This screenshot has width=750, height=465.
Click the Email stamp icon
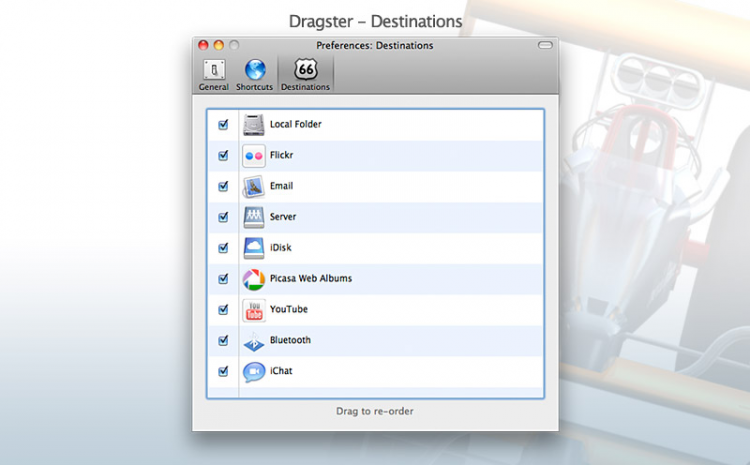[x=254, y=187]
